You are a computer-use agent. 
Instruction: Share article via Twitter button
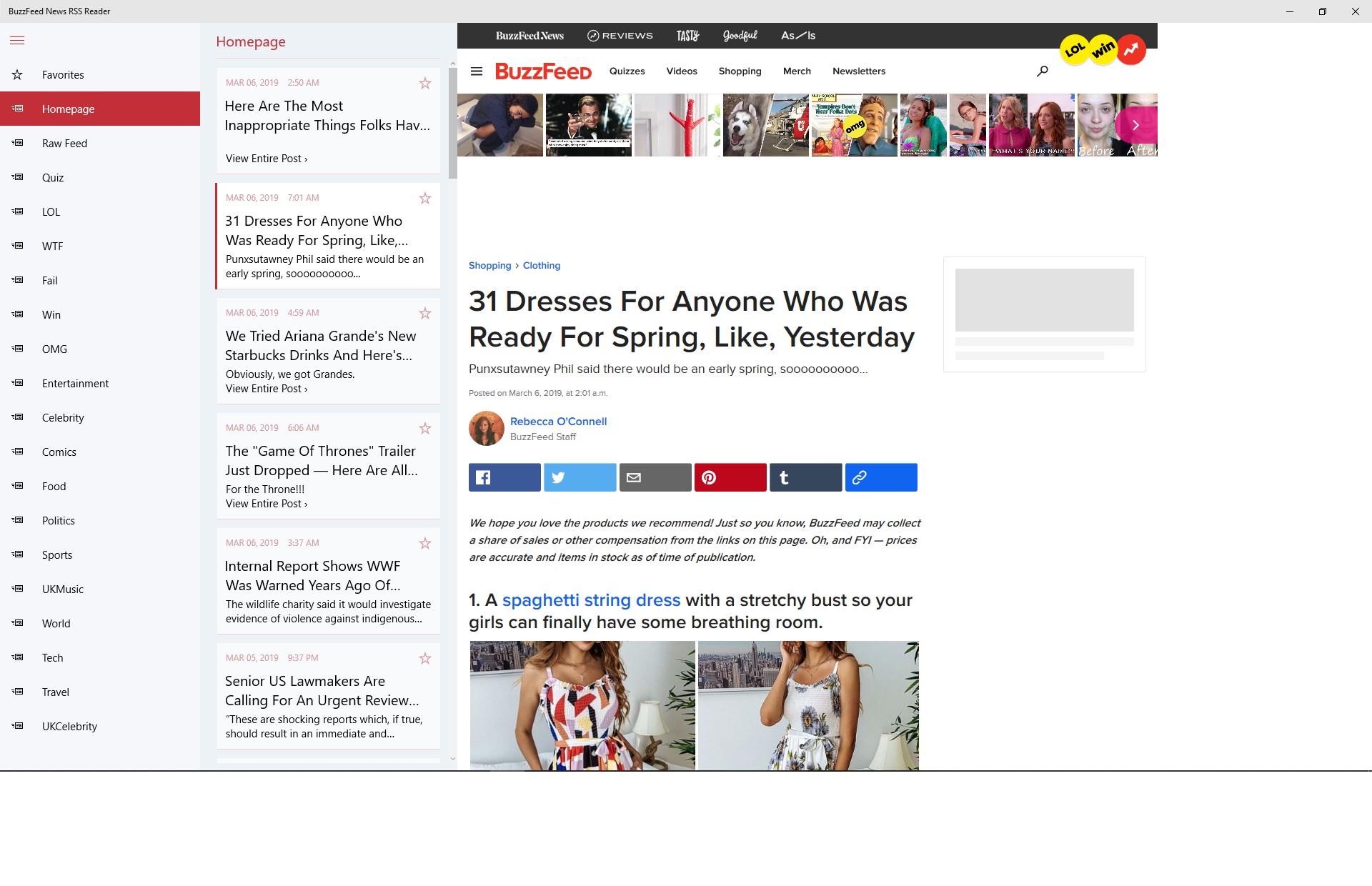click(x=580, y=477)
